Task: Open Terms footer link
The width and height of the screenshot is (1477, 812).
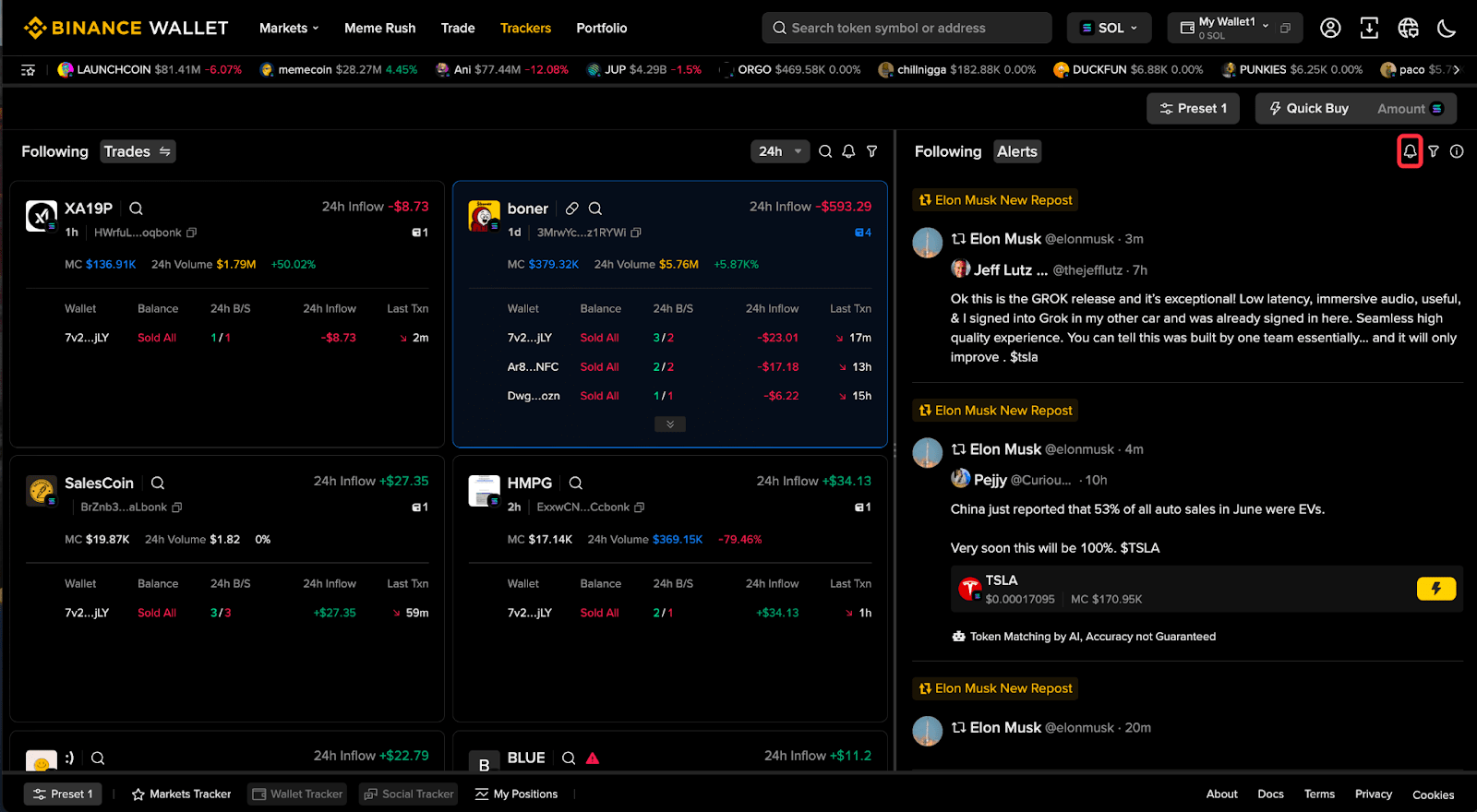Action: click(1319, 794)
